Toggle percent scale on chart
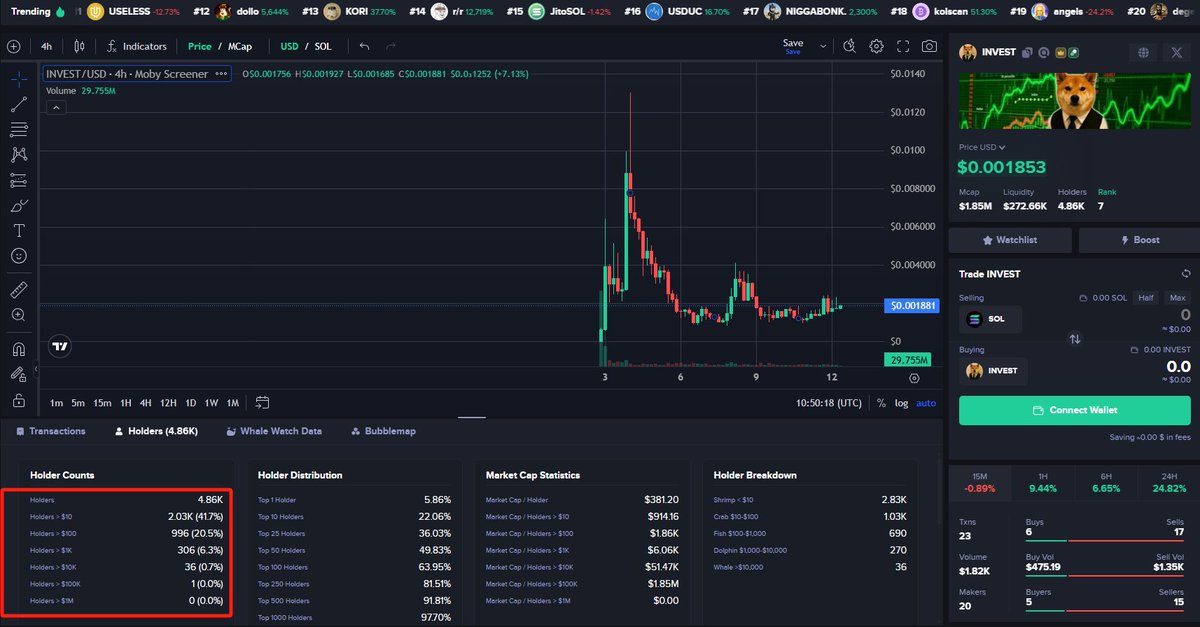Viewport: 1200px width, 627px height. coord(880,403)
